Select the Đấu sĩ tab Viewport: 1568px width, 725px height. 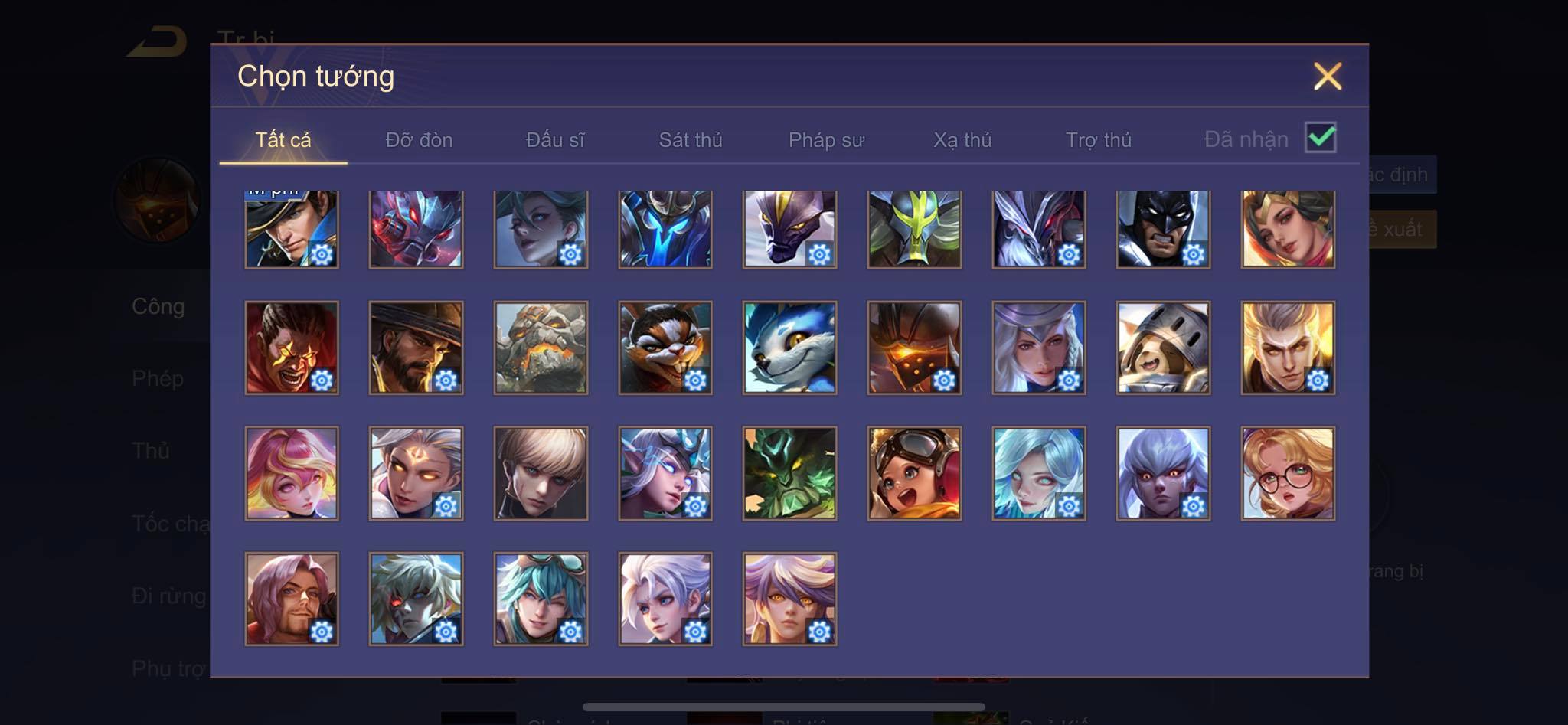point(555,140)
